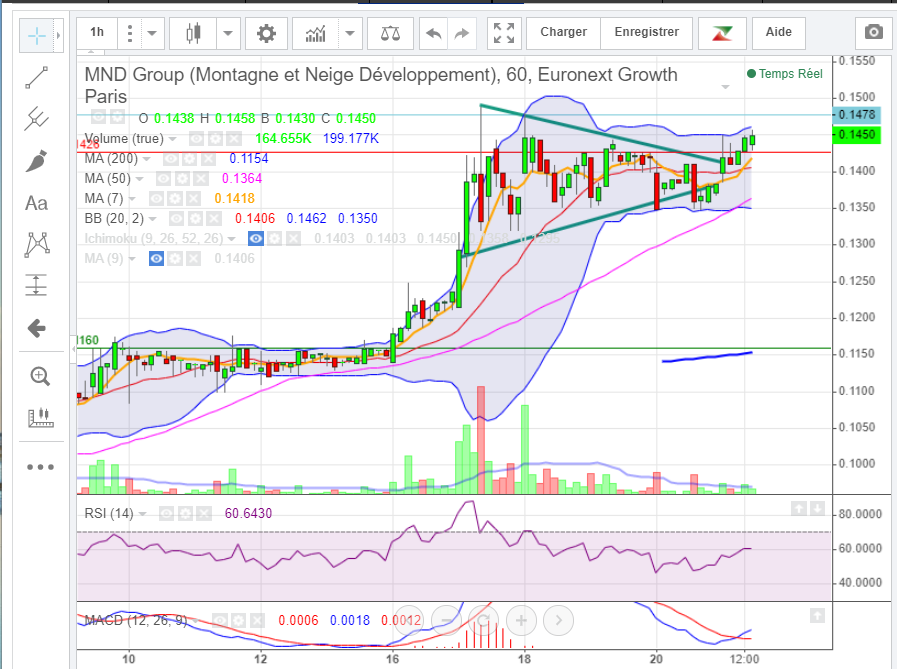
Task: Click the 1h timeframe button
Action: pyautogui.click(x=97, y=33)
